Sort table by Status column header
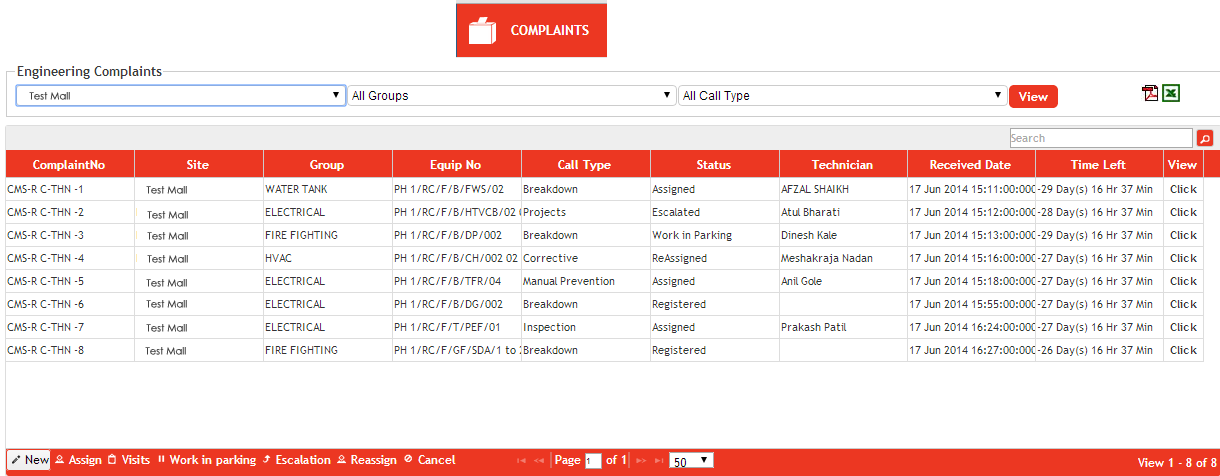This screenshot has height=476, width=1220. pyautogui.click(x=714, y=165)
